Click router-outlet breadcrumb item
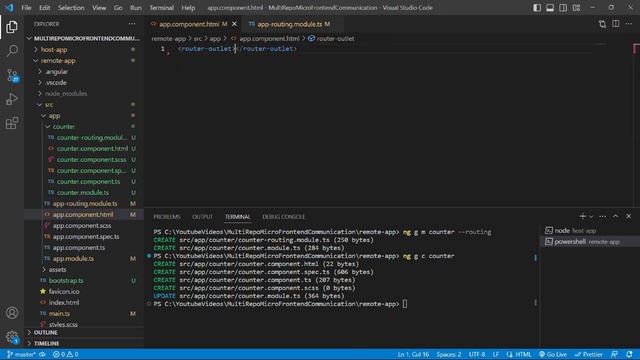Screen dimensions: 640x360 coord(331,39)
